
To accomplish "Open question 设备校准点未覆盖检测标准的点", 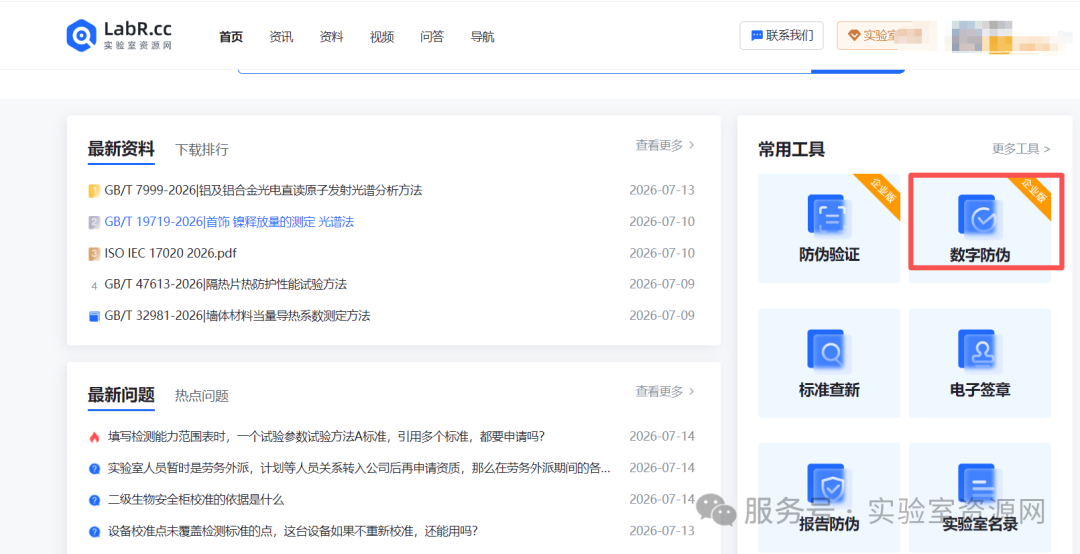I will 293,531.
